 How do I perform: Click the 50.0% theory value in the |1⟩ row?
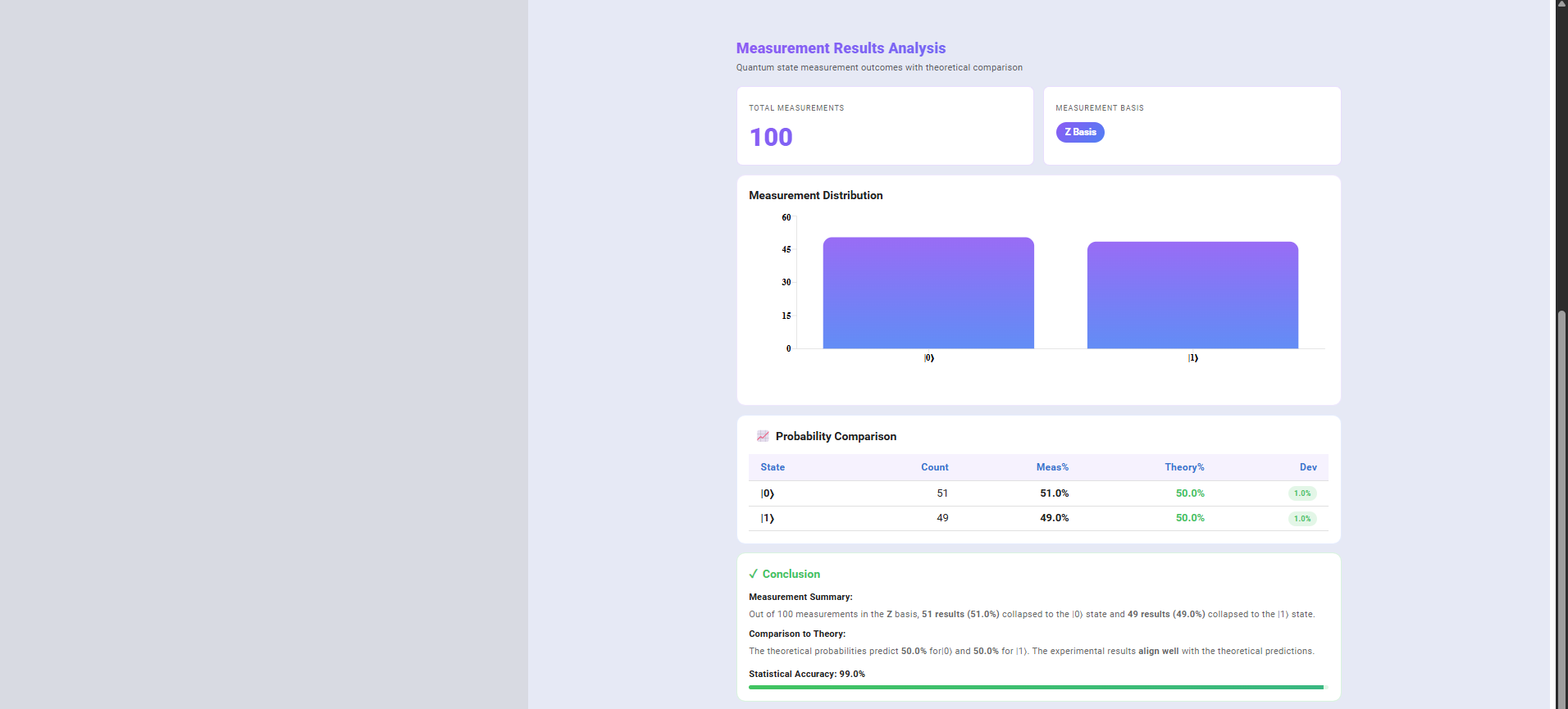click(x=1189, y=518)
